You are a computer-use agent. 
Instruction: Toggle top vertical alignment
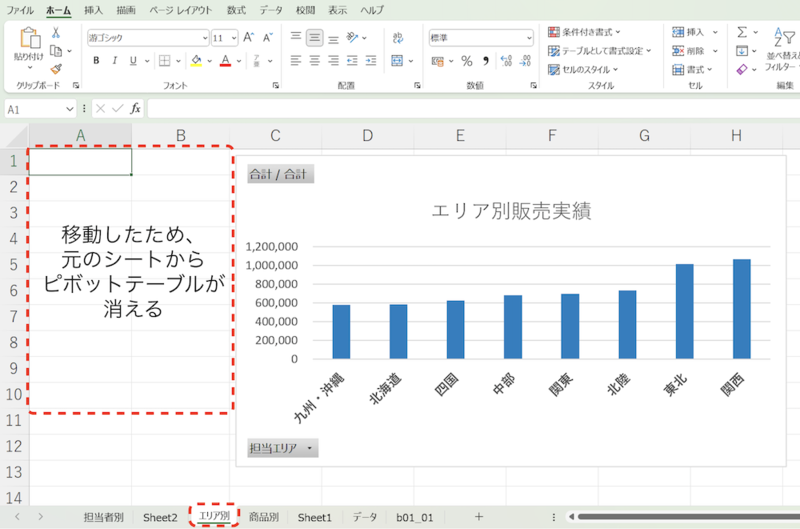(x=295, y=37)
